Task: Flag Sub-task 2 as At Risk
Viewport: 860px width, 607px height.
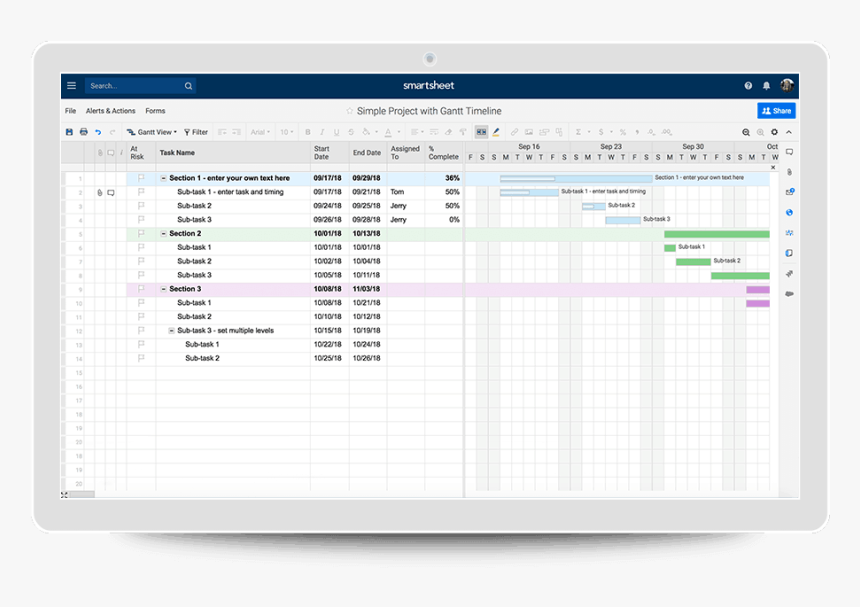Action: 140,206
